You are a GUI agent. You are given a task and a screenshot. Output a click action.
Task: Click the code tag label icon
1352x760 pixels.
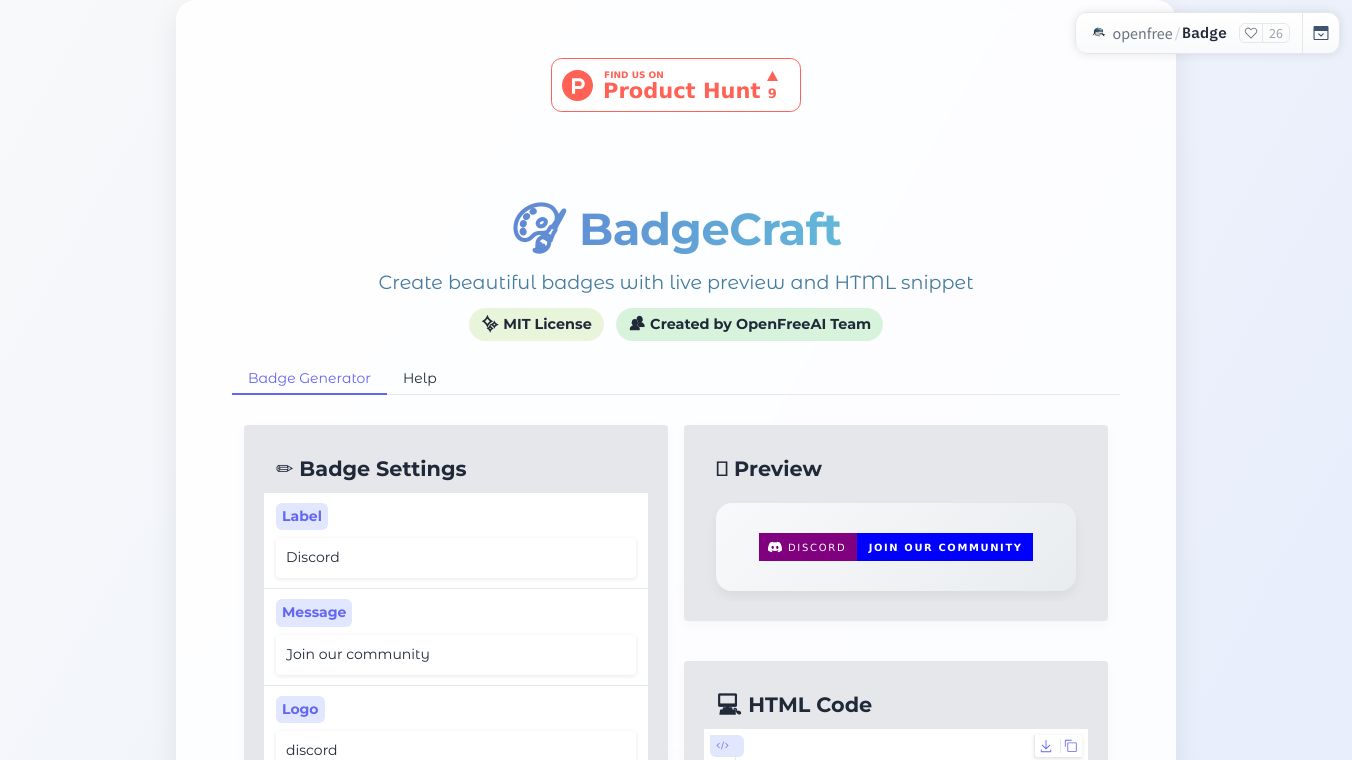click(723, 746)
